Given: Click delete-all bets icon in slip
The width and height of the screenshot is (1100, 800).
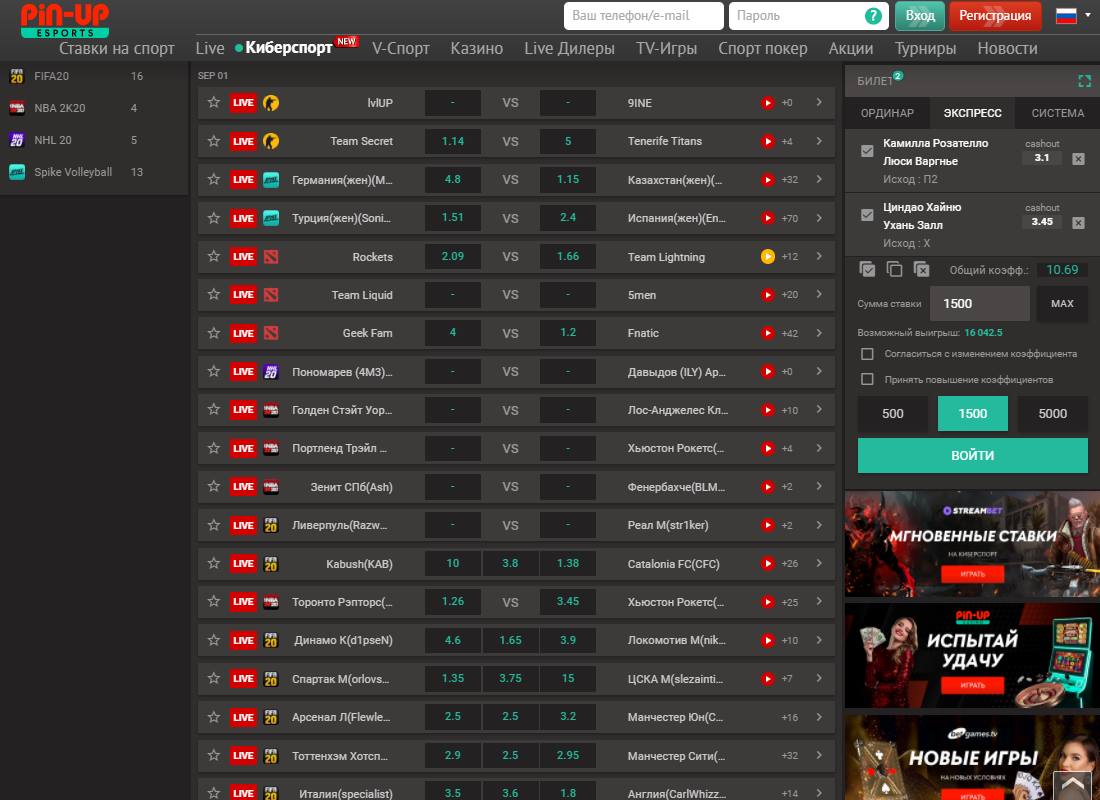Looking at the screenshot, I should (921, 270).
